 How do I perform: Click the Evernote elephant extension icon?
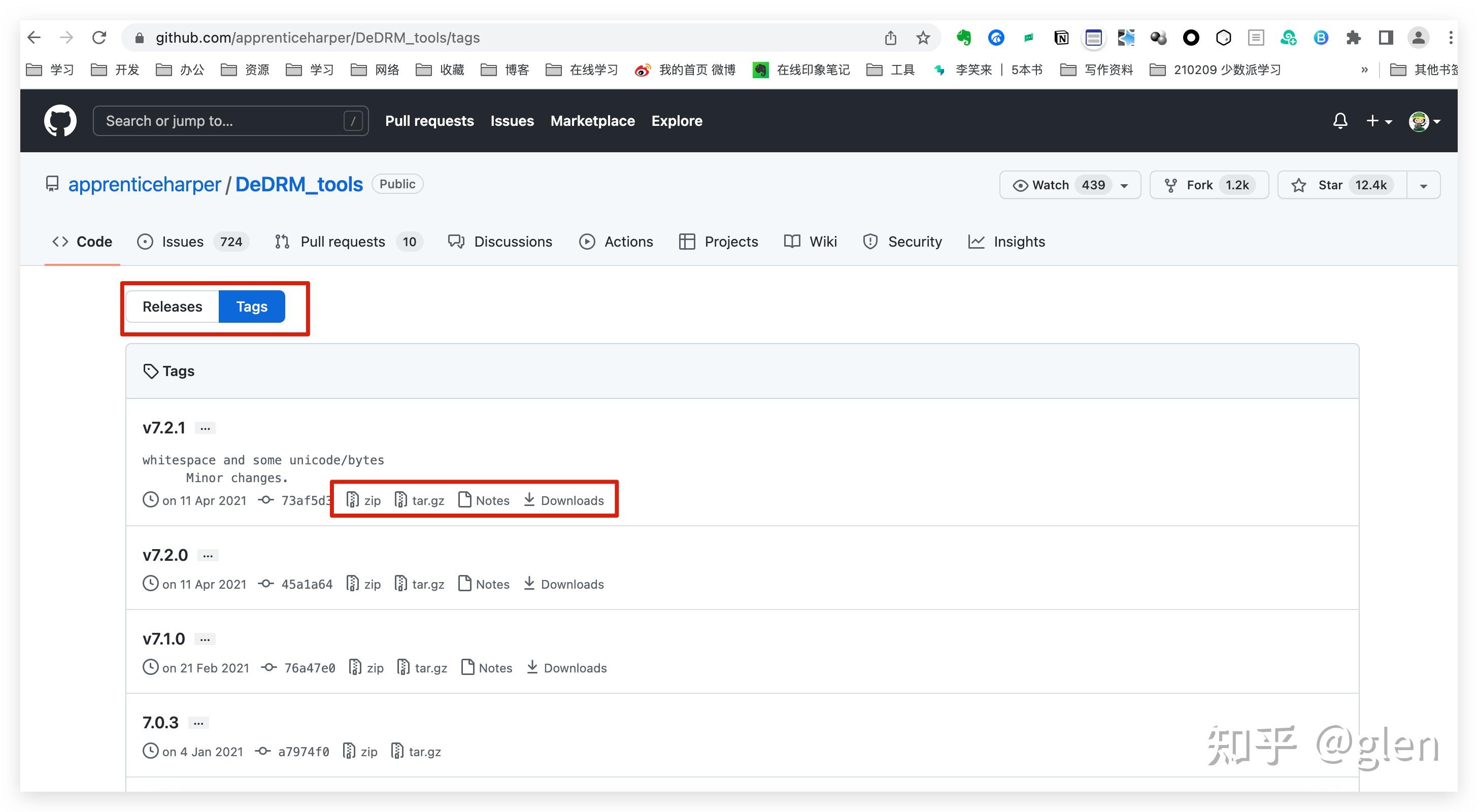963,38
